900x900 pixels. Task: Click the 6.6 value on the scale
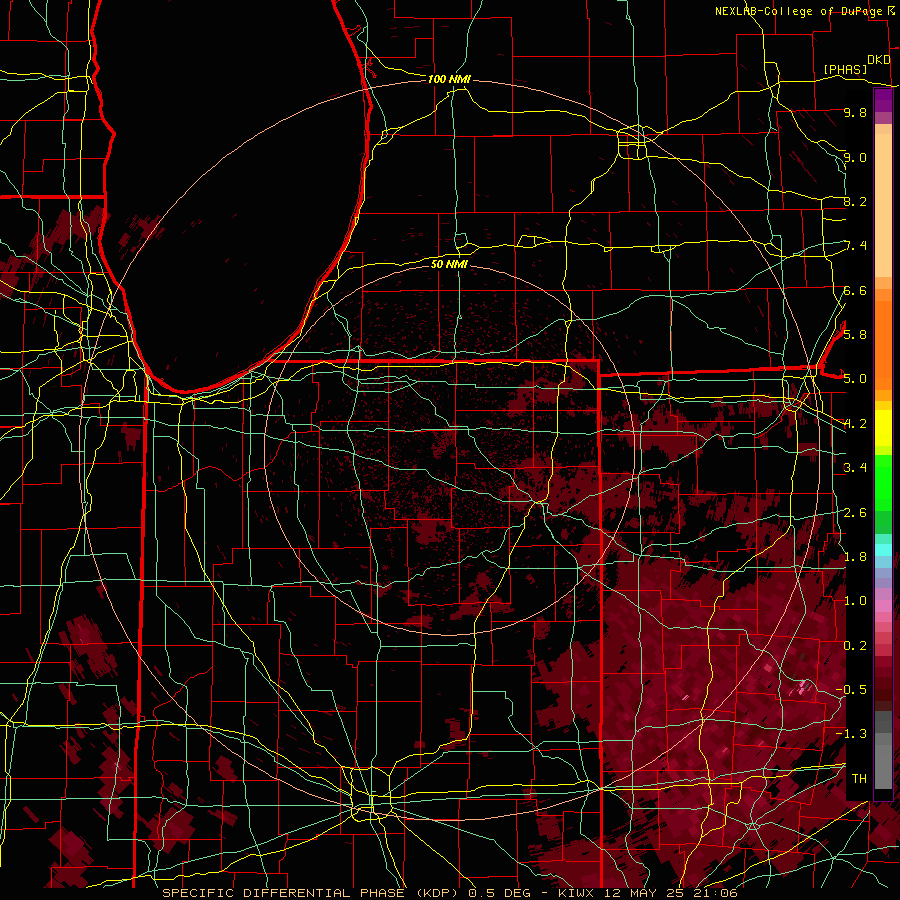click(x=855, y=291)
